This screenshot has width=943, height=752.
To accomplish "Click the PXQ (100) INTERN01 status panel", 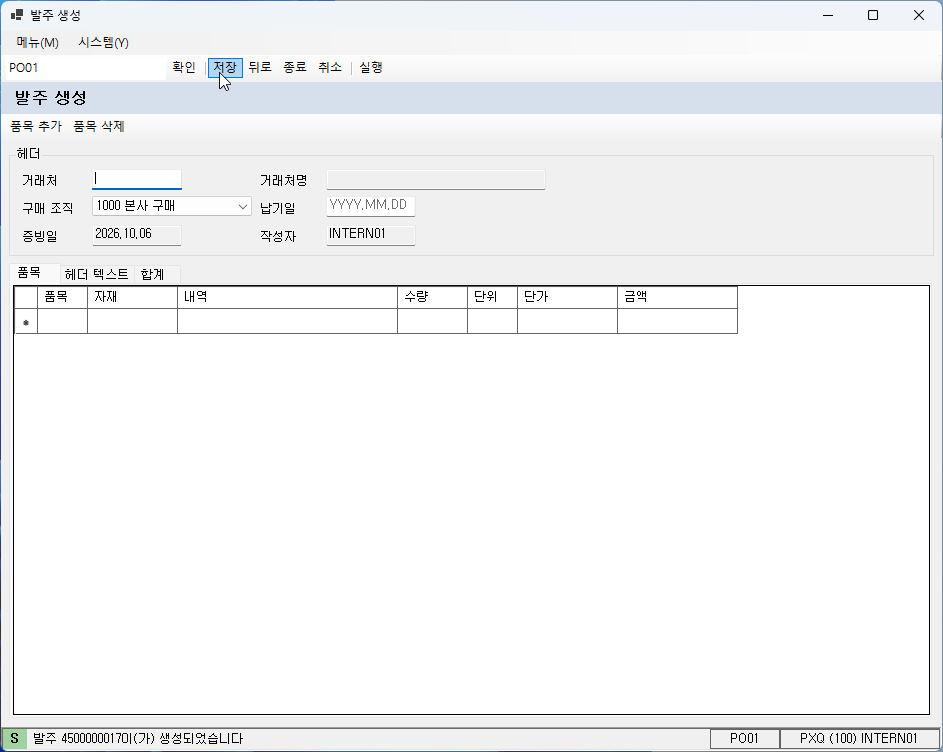I will [x=859, y=739].
